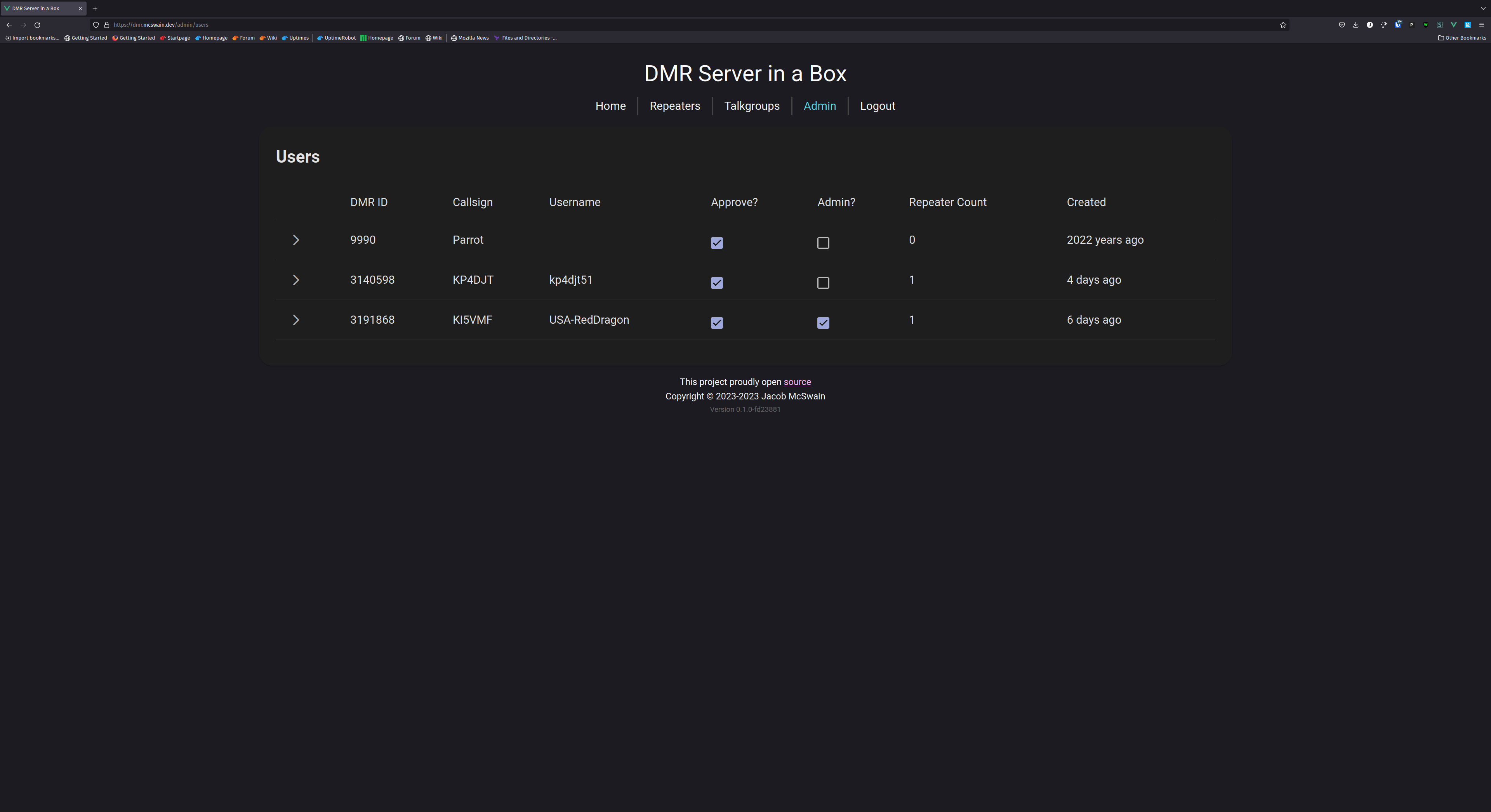Uncheck Approve for KP4DJT
This screenshot has height=812, width=1491.
(716, 283)
